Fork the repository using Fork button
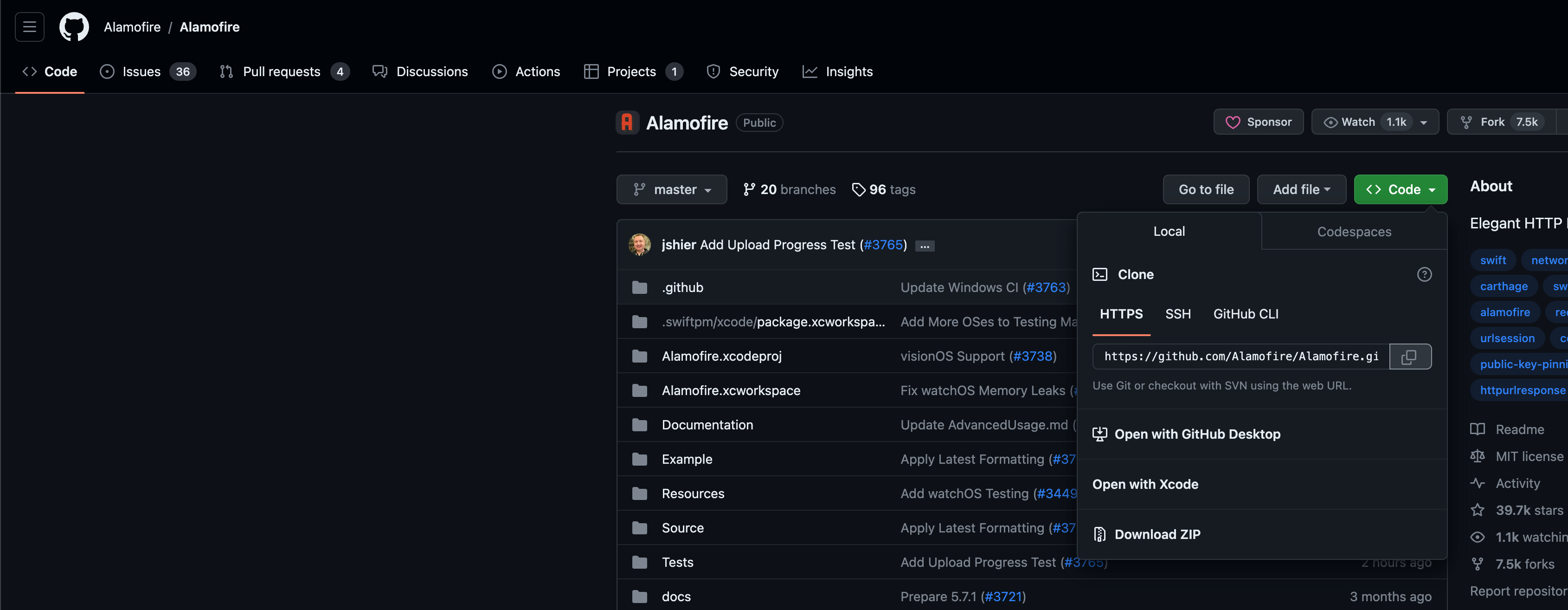Viewport: 1568px width, 610px height. coord(1501,122)
